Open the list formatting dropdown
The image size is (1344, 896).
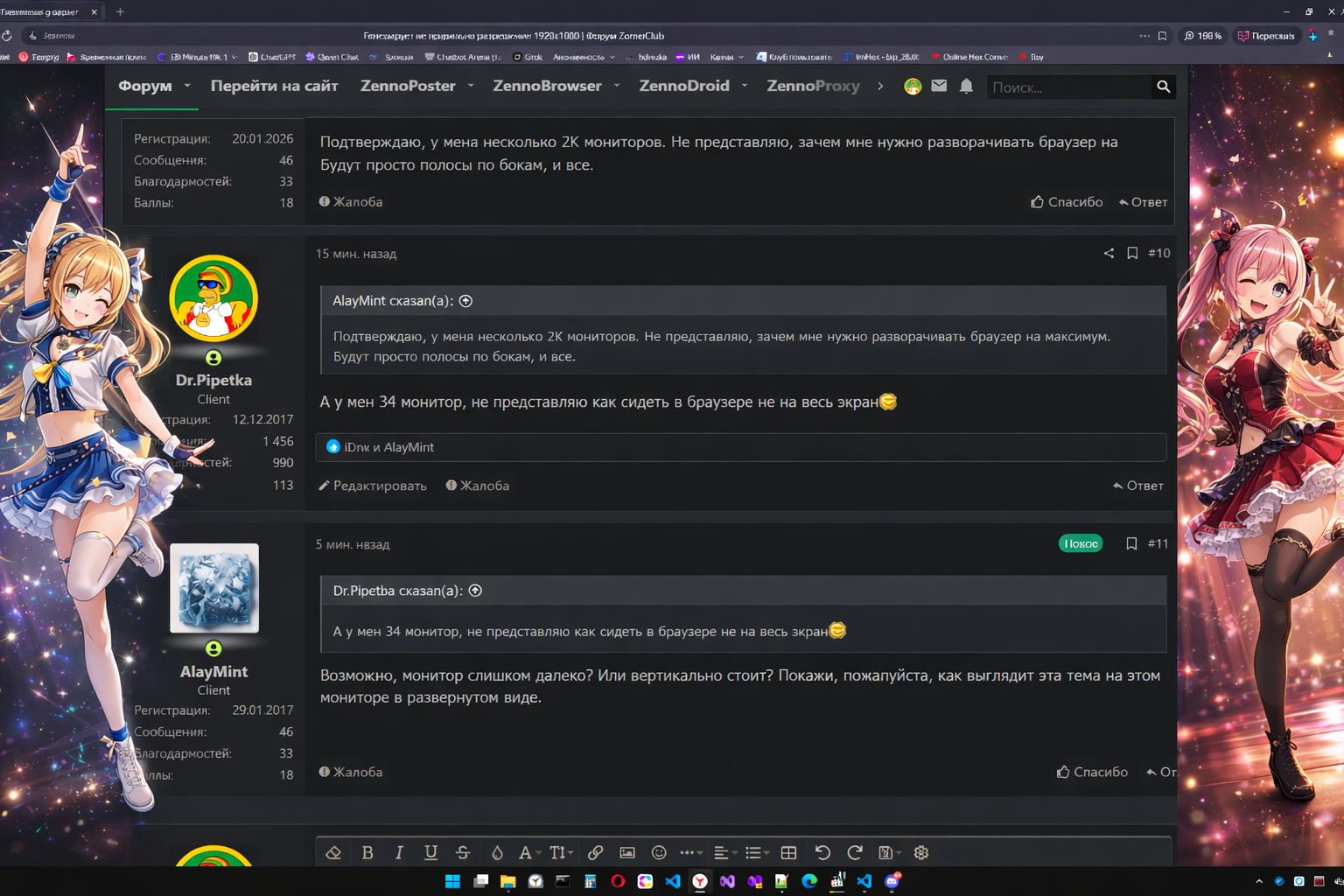[x=757, y=852]
